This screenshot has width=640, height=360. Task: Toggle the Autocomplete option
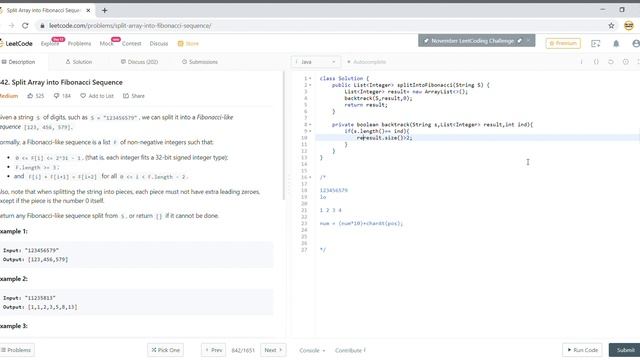pyautogui.click(x=366, y=62)
